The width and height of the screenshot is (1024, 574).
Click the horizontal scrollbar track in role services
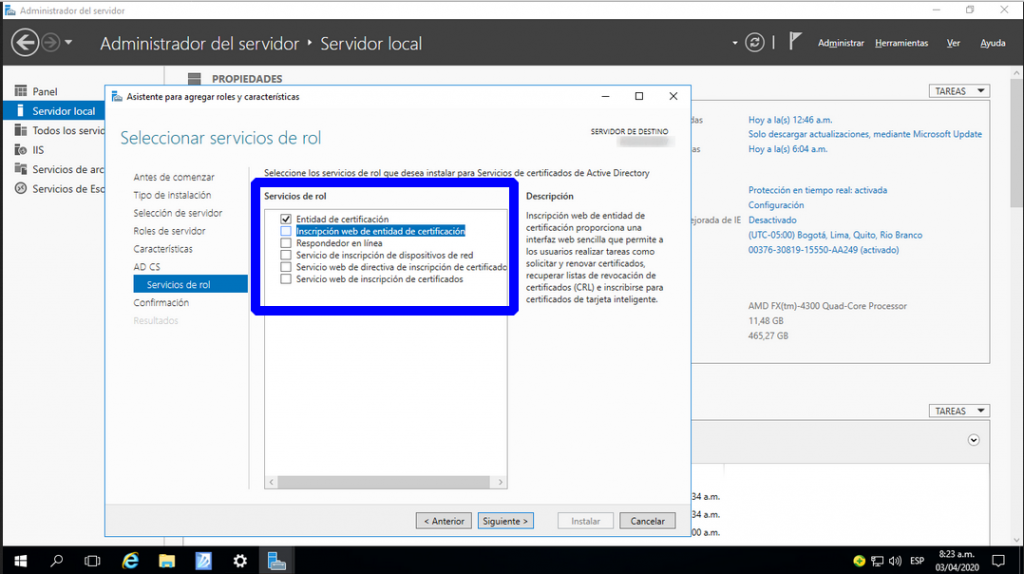coord(384,482)
